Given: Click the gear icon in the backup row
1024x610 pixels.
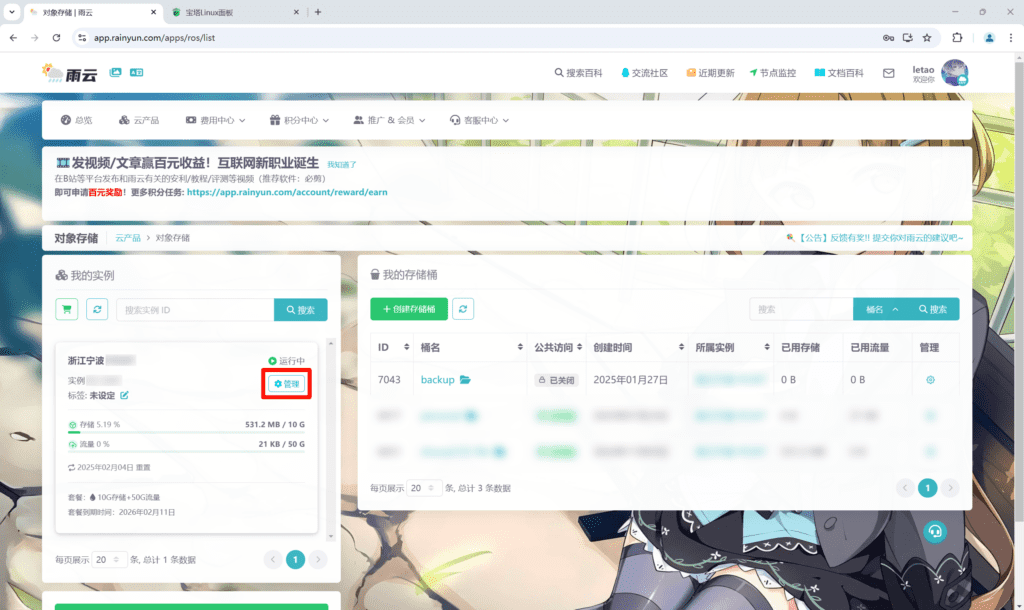Looking at the screenshot, I should click(930, 380).
